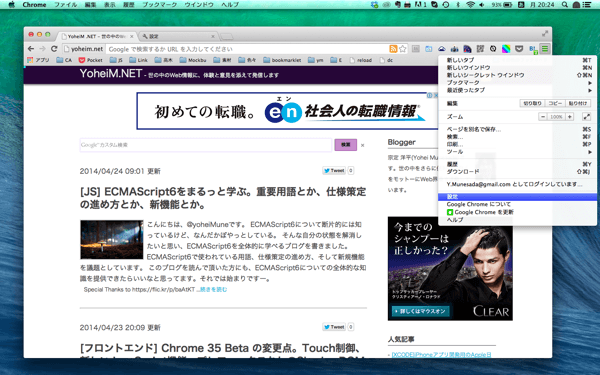Open the Pocket bookmark in bookmarks bar

pos(91,60)
